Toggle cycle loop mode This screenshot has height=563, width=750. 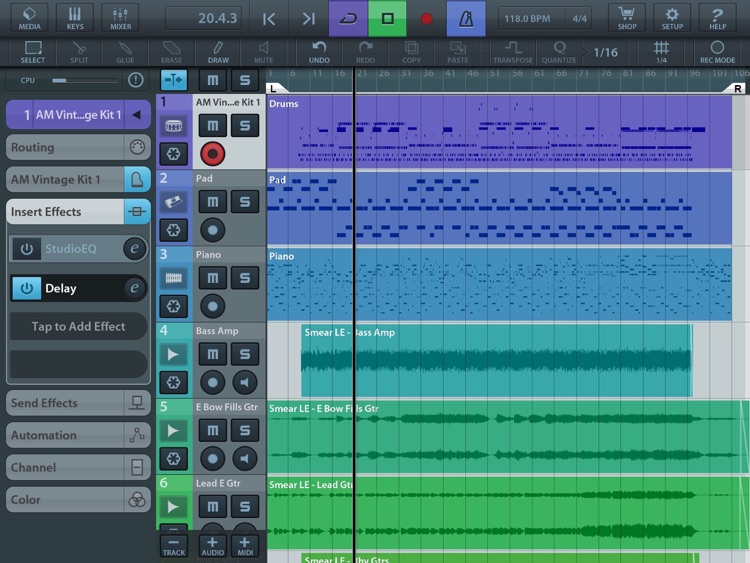[x=348, y=19]
